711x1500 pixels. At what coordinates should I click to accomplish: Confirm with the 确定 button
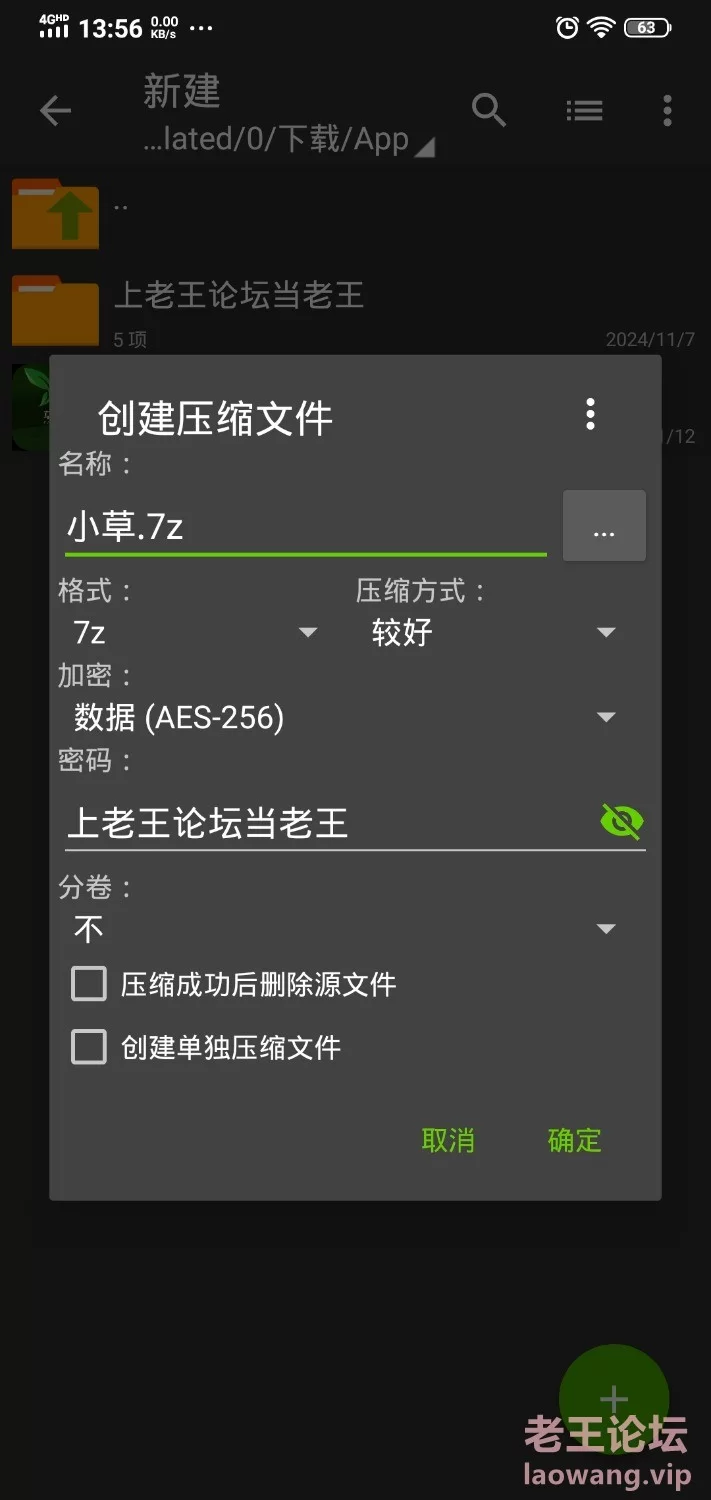[x=575, y=1140]
